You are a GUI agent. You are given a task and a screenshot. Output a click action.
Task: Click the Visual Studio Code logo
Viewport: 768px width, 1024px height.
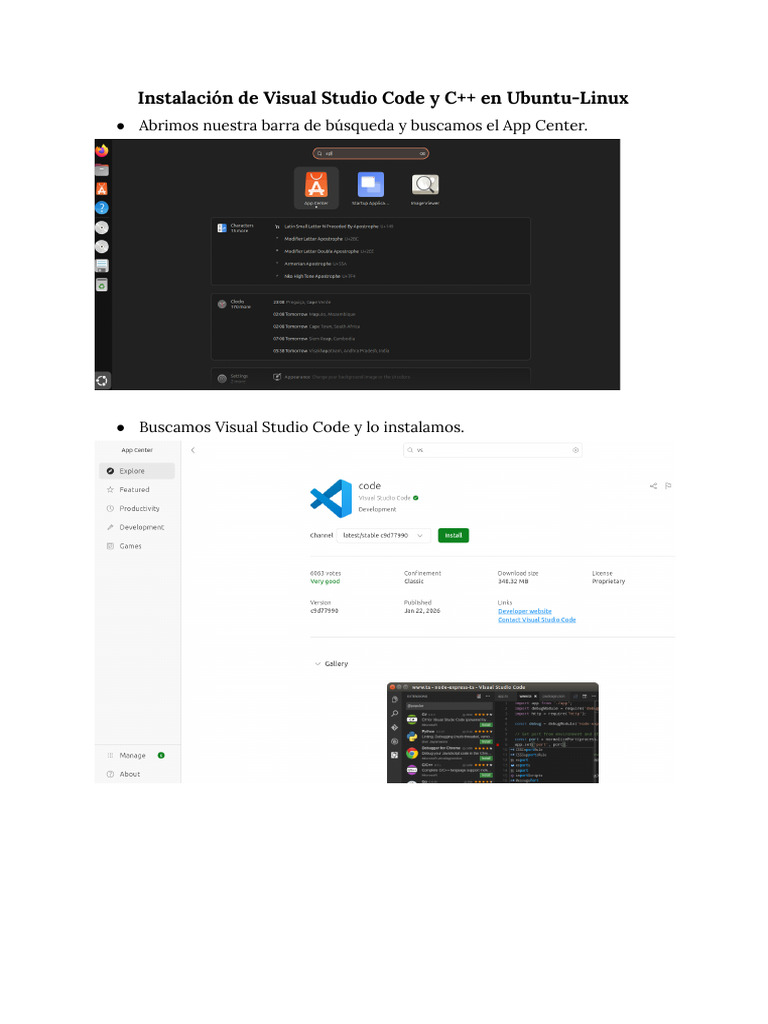[x=331, y=499]
